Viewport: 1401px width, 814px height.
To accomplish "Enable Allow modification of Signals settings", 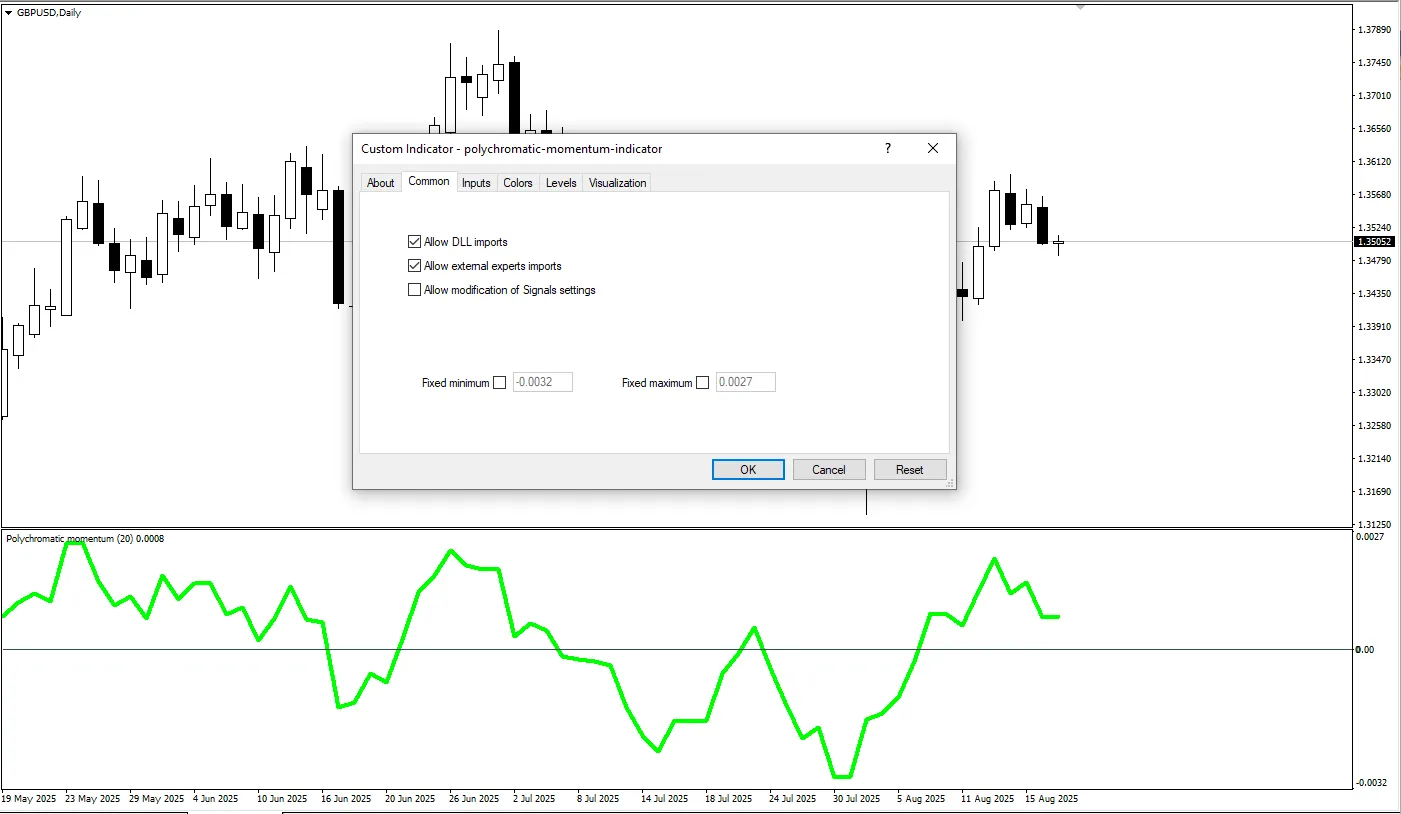I will coord(414,289).
